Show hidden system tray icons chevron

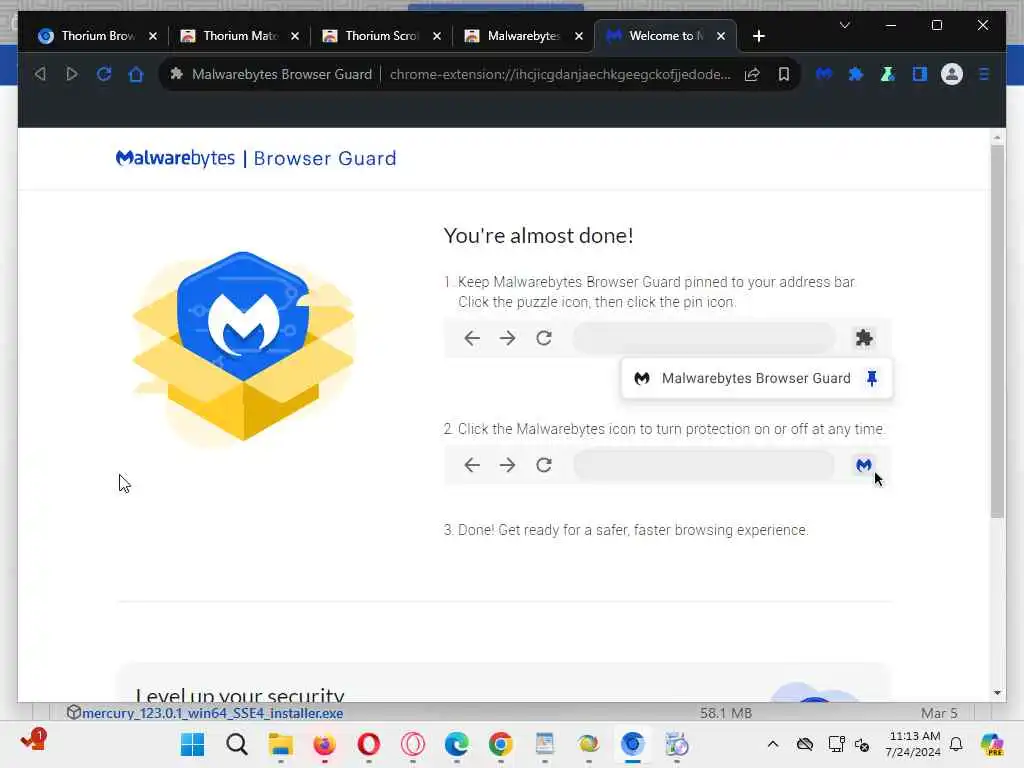point(773,744)
